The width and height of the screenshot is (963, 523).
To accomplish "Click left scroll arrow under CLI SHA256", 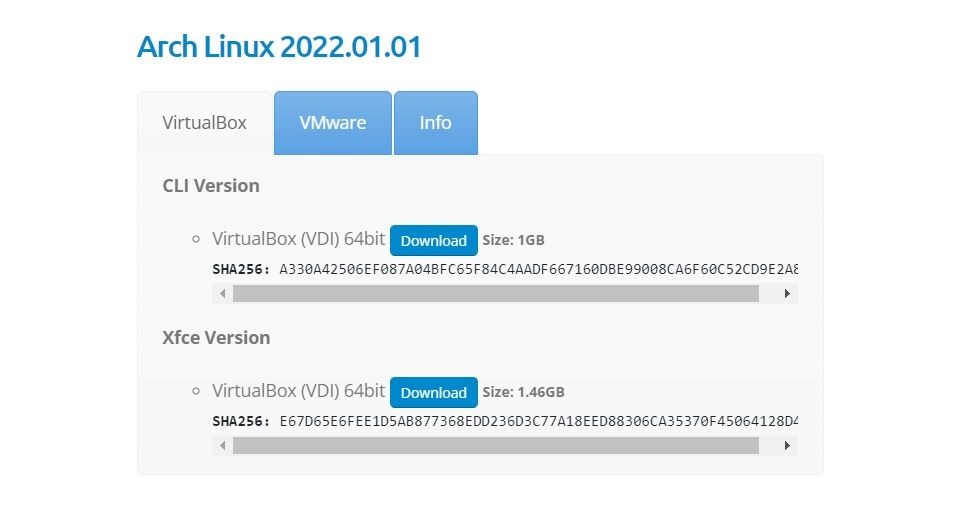I will 222,293.
